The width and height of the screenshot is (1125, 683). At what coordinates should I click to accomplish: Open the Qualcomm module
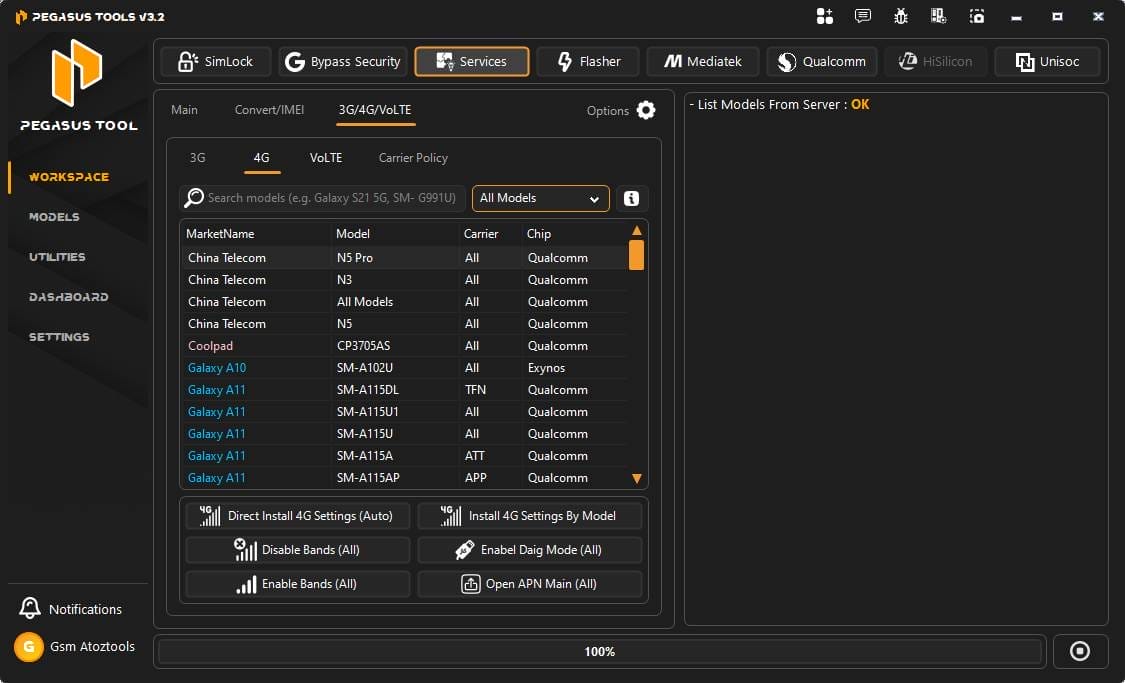tap(821, 61)
